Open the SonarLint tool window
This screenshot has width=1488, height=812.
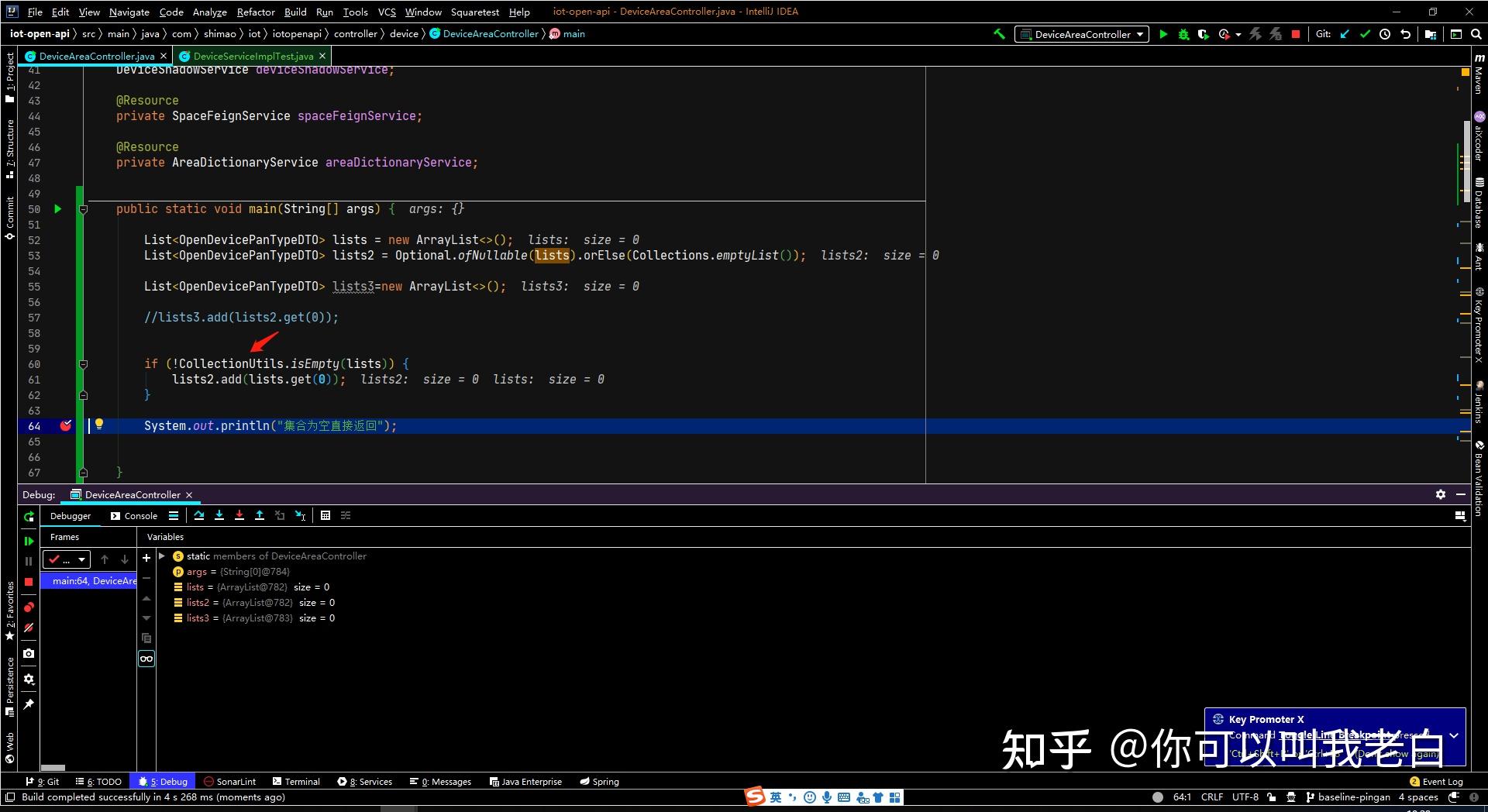coord(229,781)
